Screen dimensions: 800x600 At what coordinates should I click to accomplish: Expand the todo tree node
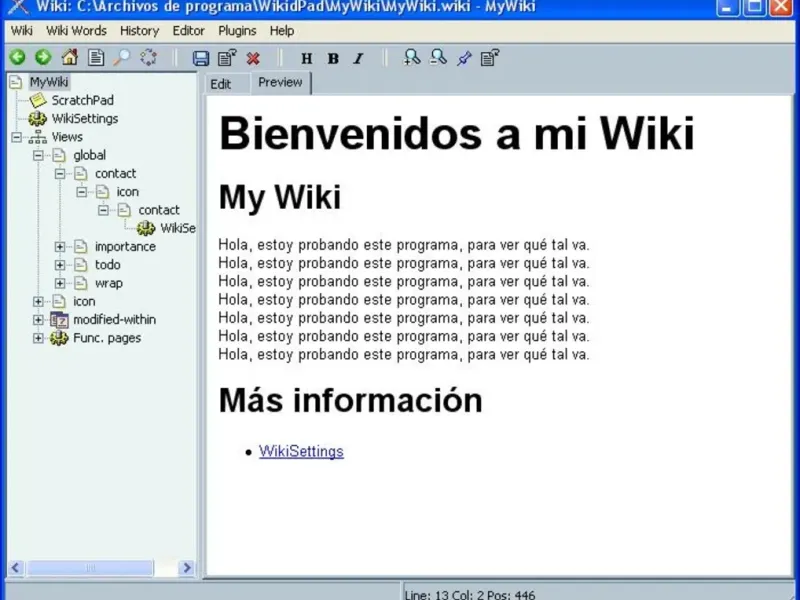tap(60, 265)
